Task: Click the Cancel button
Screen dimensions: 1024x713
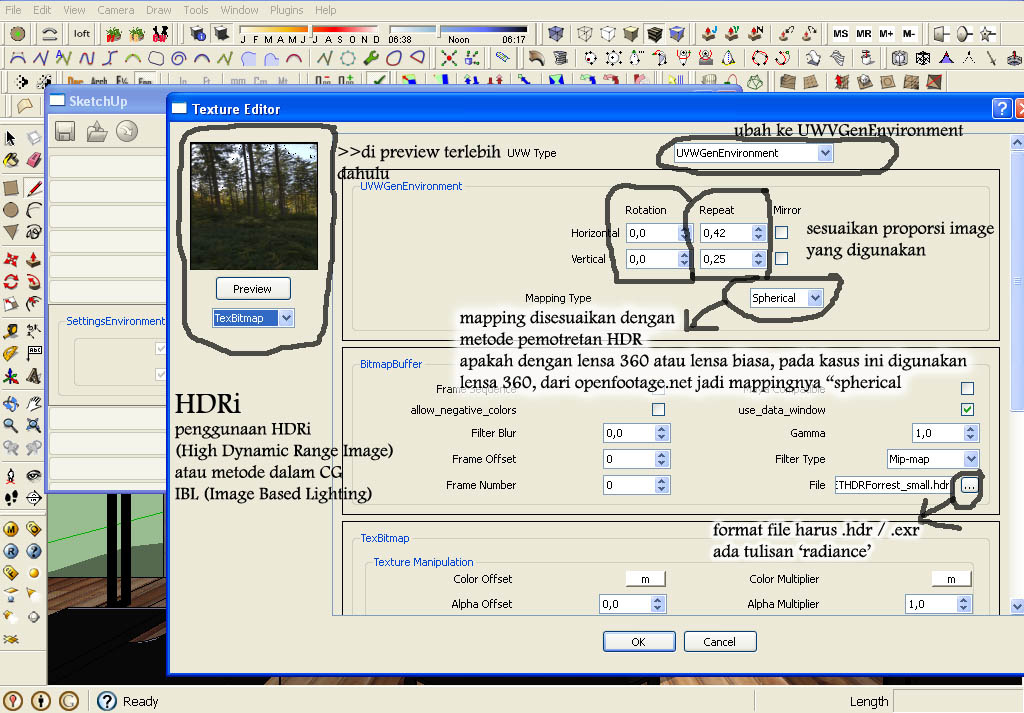Action: coord(720,642)
